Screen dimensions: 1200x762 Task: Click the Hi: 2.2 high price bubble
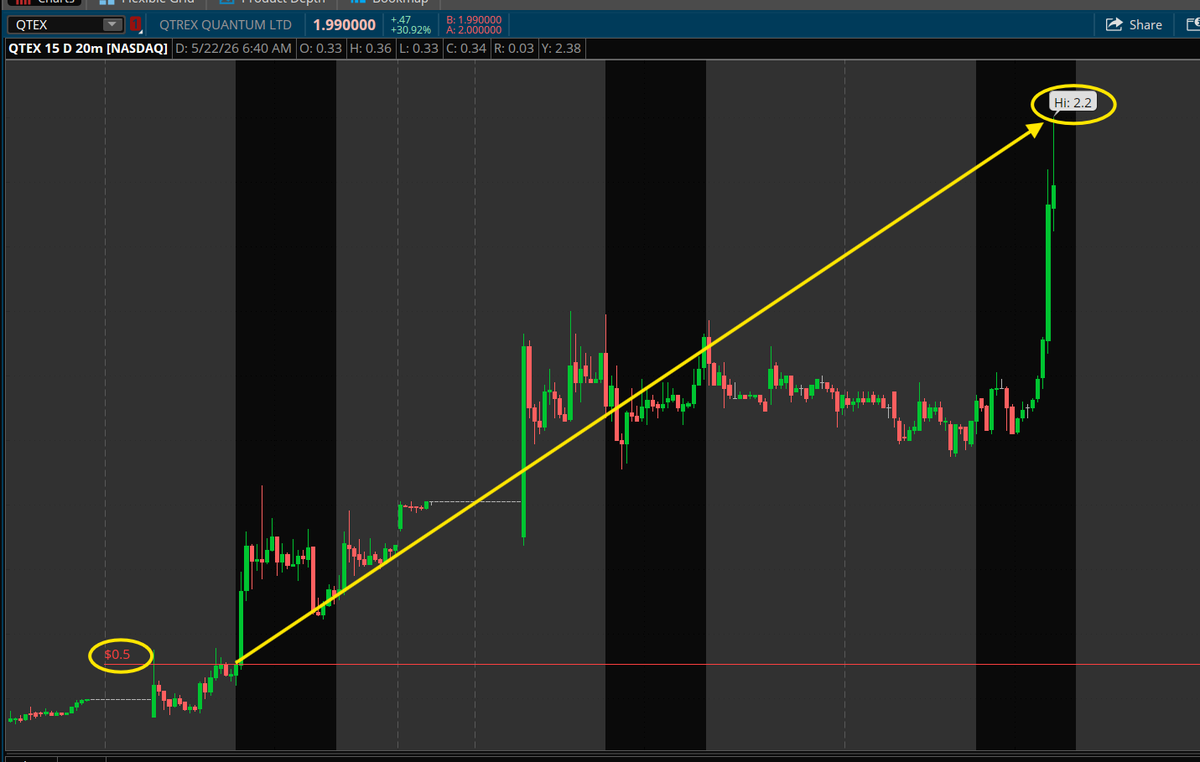tap(1073, 103)
